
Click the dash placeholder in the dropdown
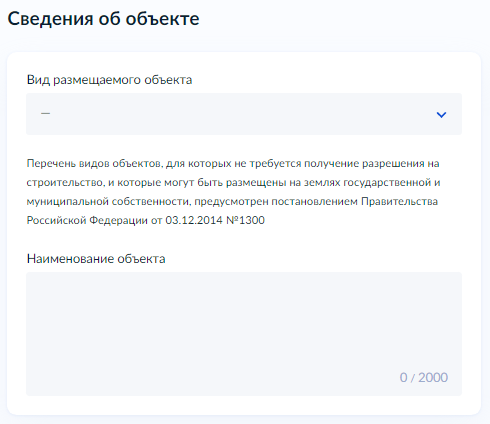tap(45, 114)
